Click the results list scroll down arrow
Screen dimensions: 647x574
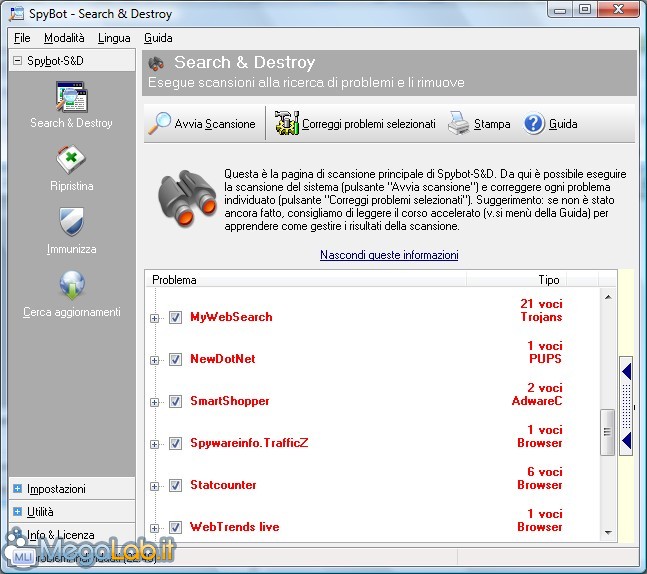(x=608, y=533)
